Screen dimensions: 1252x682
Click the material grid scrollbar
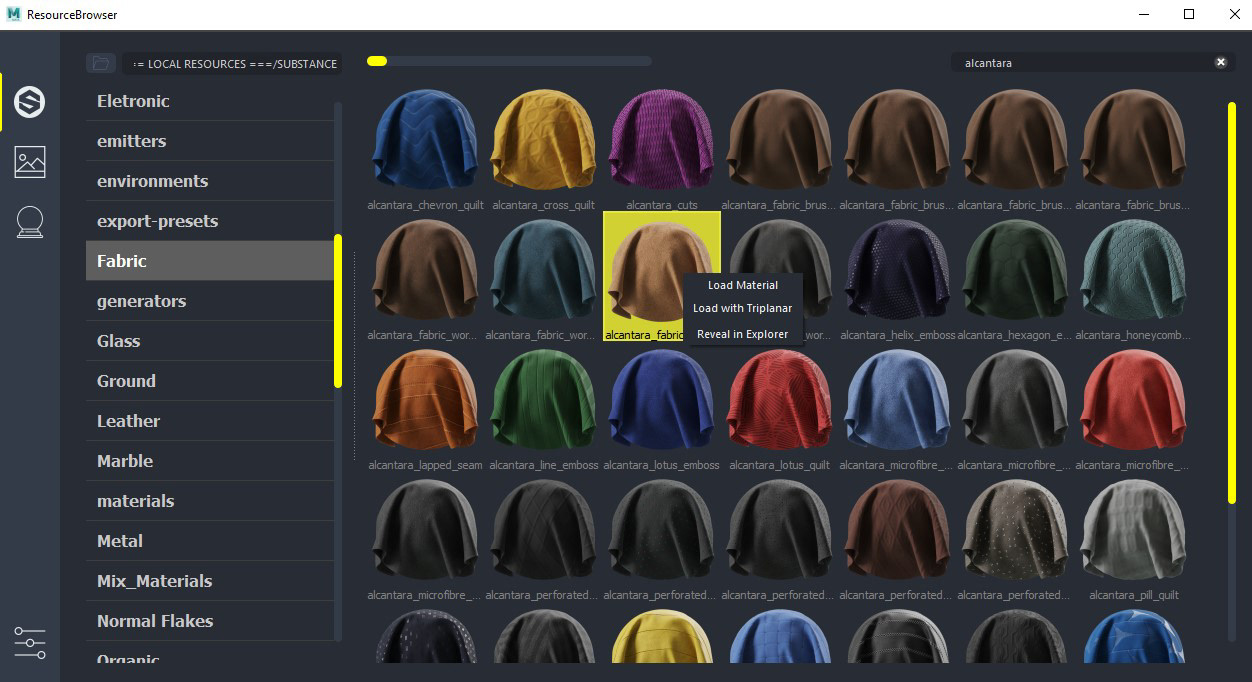1232,302
